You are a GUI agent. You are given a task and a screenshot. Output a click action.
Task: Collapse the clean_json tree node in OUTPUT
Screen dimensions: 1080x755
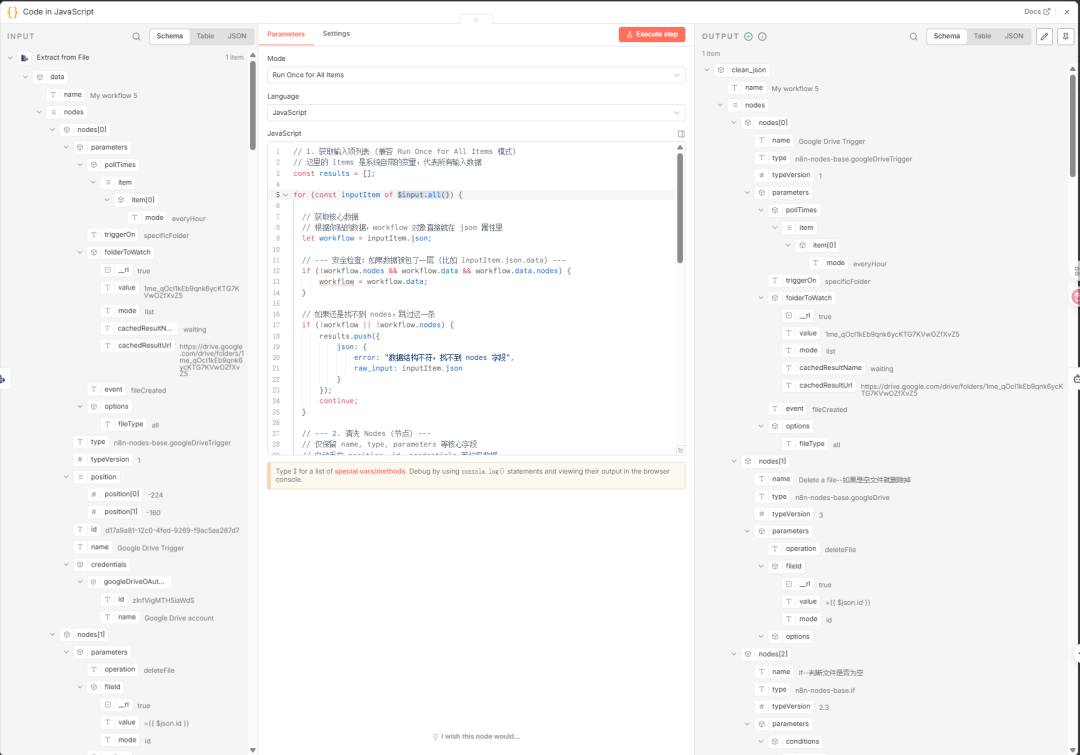[x=708, y=70]
